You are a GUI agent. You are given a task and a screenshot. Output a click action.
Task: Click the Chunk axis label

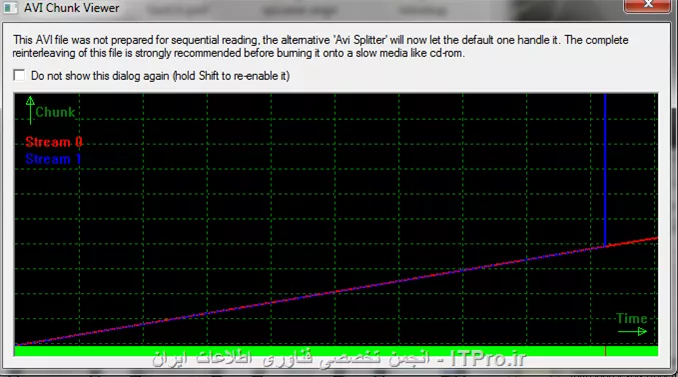point(55,112)
